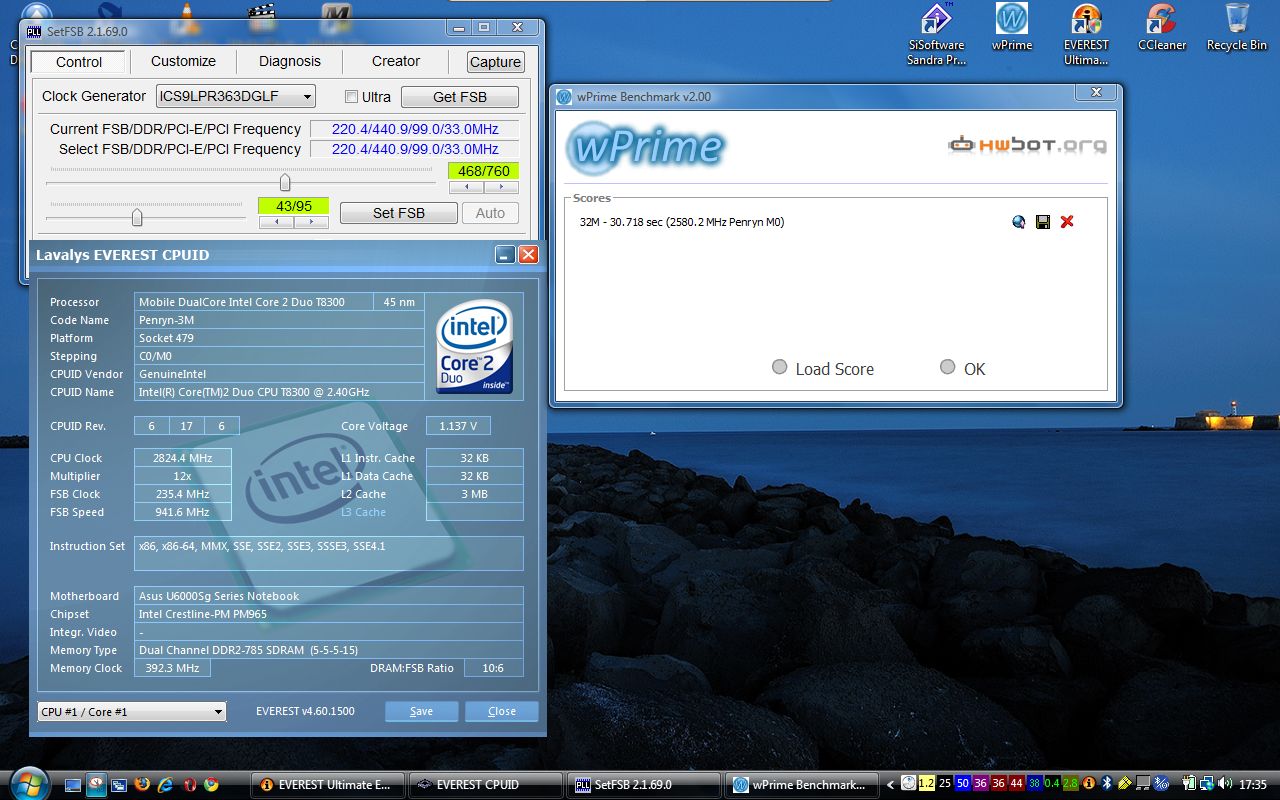This screenshot has width=1280, height=800.
Task: Click the Current FSB frequency field
Action: (x=415, y=129)
